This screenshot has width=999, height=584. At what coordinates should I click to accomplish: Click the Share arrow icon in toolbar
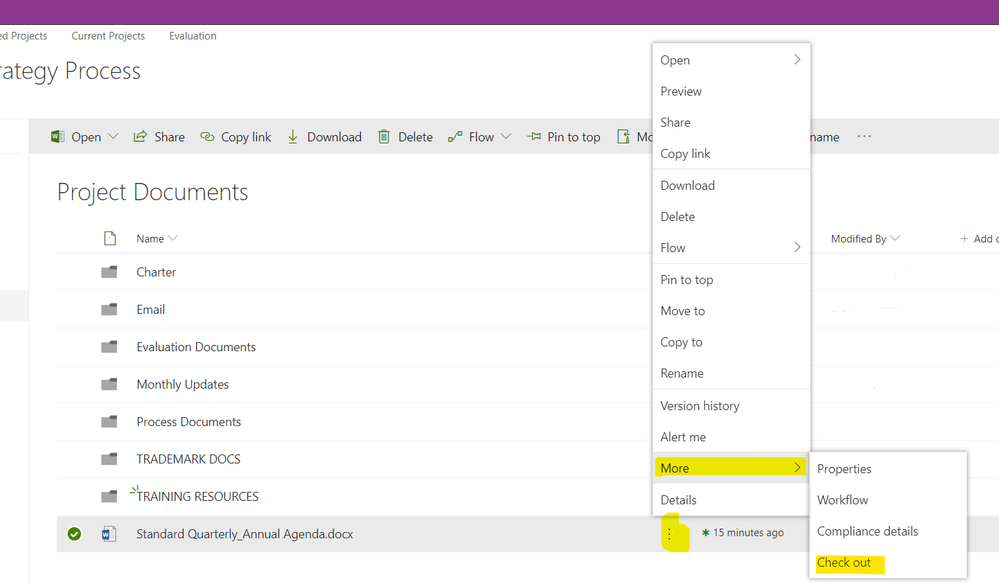tap(140, 136)
